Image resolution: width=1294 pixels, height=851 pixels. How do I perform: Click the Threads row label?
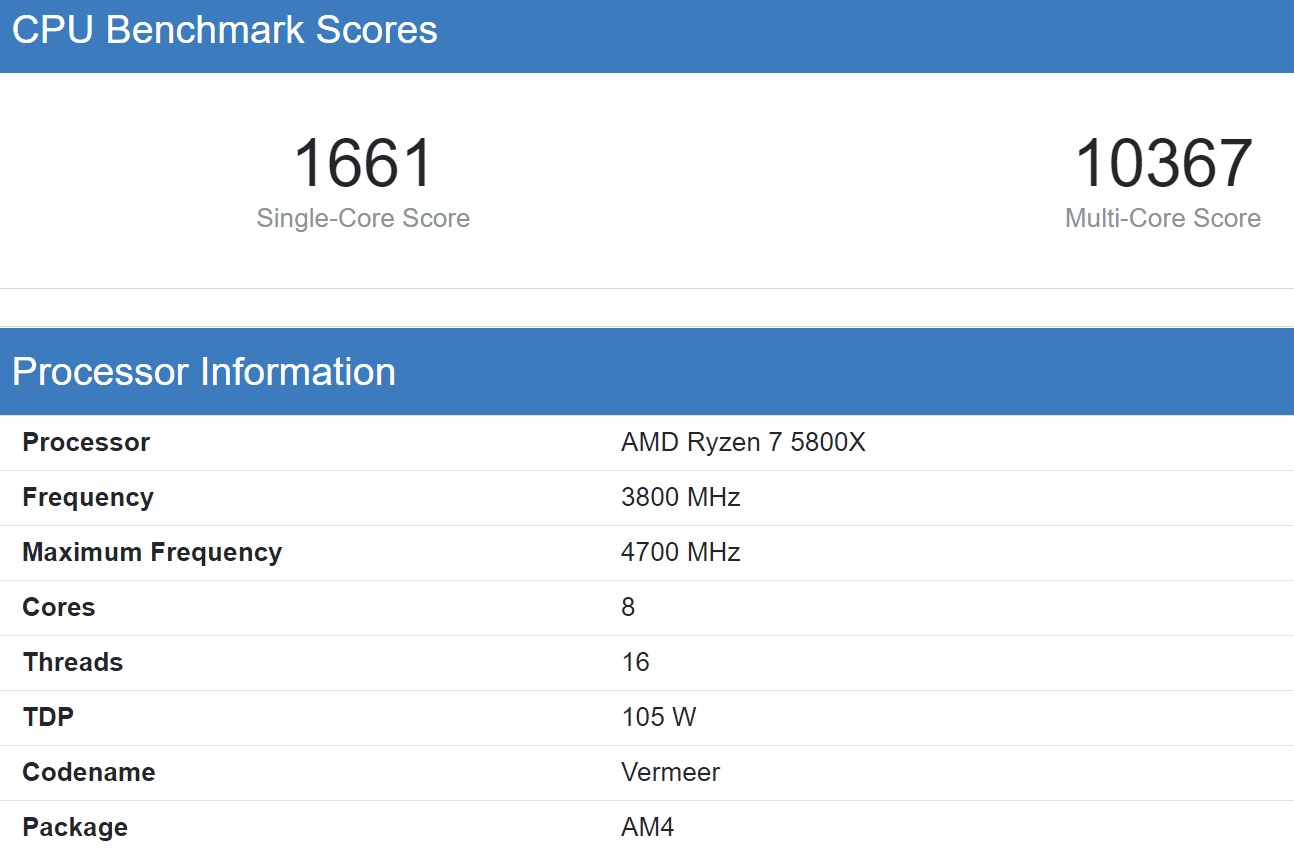pyautogui.click(x=73, y=662)
